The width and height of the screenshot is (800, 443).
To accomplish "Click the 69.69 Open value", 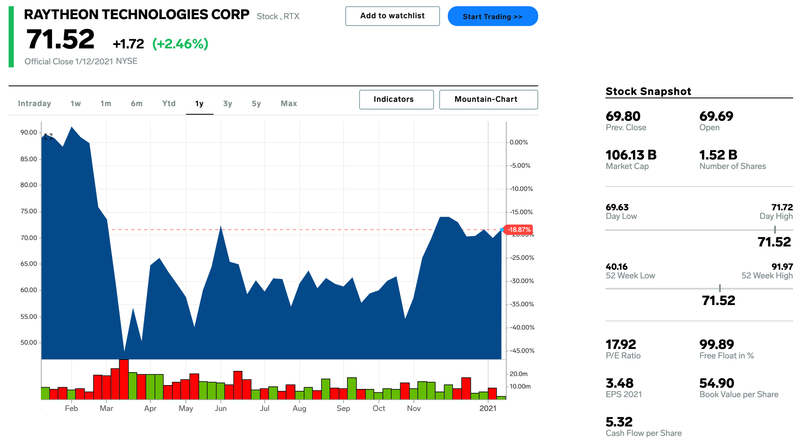I will pyautogui.click(x=716, y=116).
